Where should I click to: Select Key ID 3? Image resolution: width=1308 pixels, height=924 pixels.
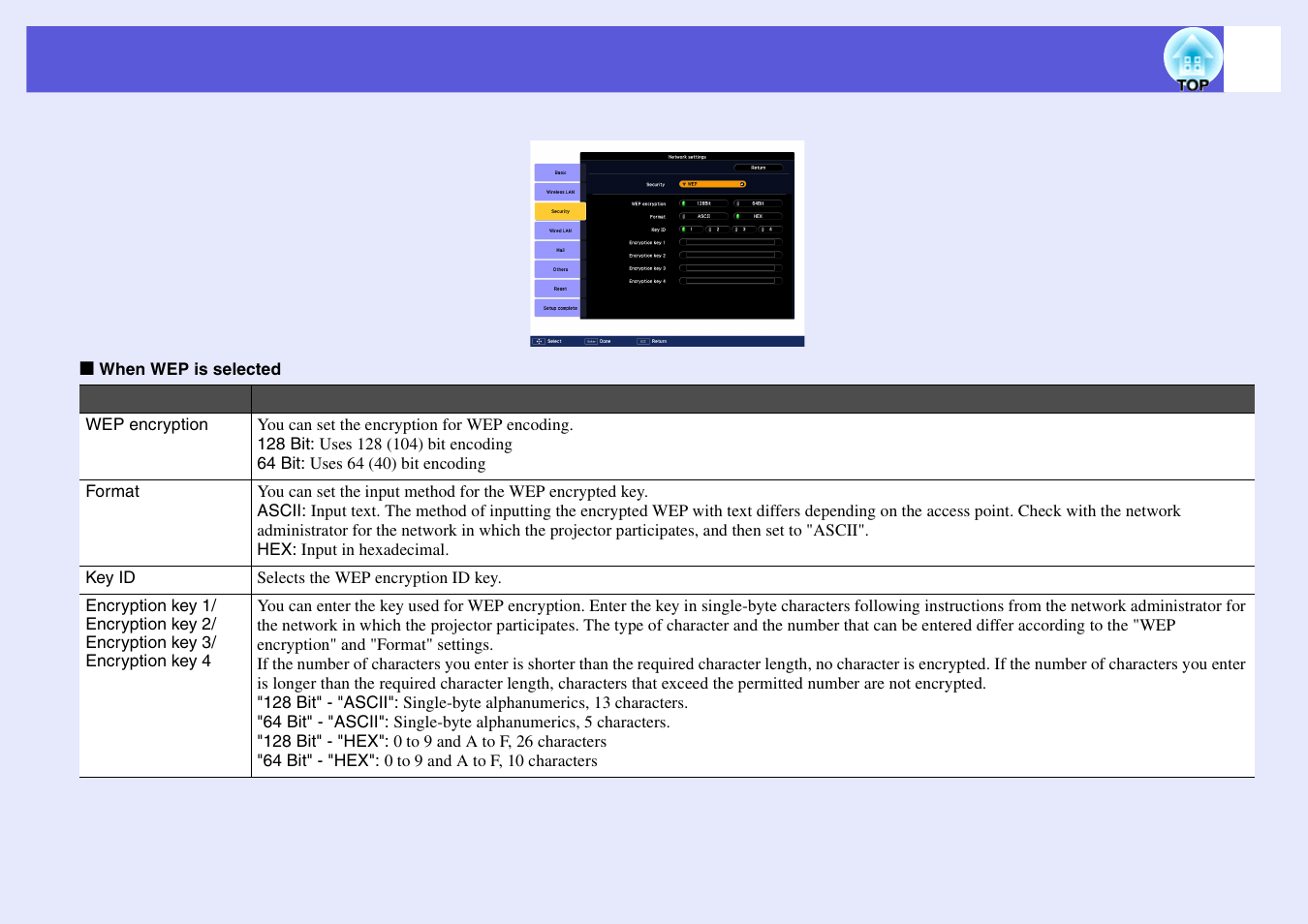743,230
